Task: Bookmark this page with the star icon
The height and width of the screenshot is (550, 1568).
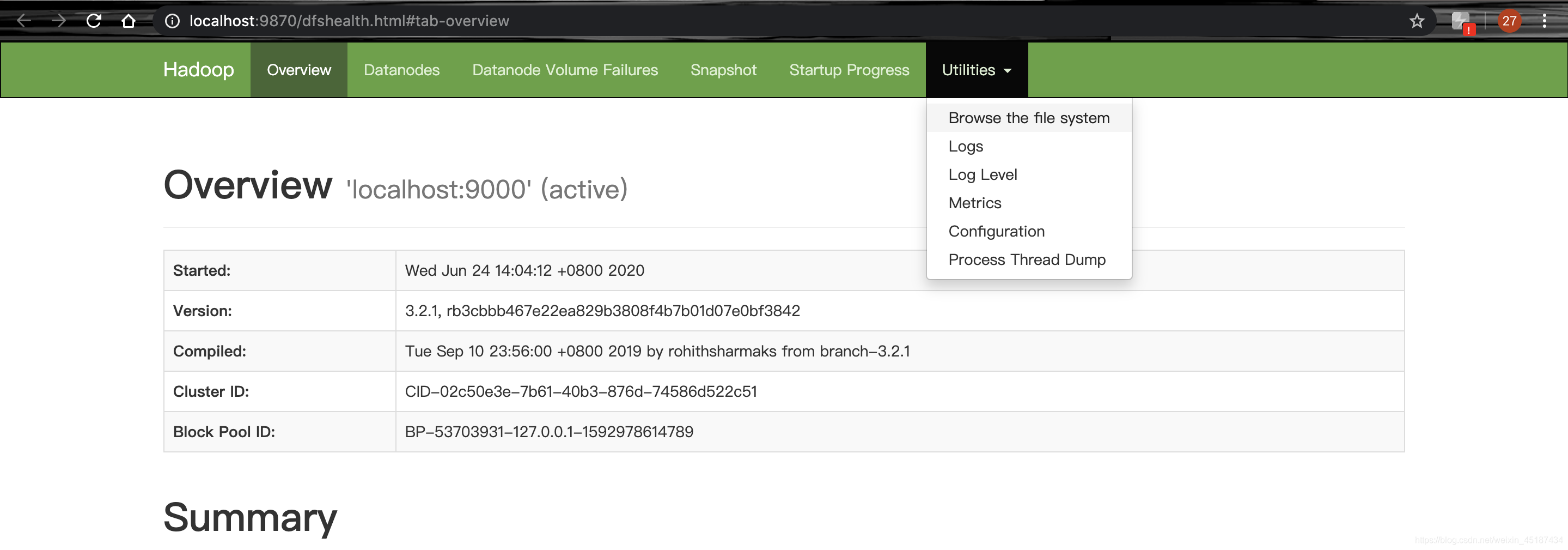Action: pyautogui.click(x=1417, y=21)
